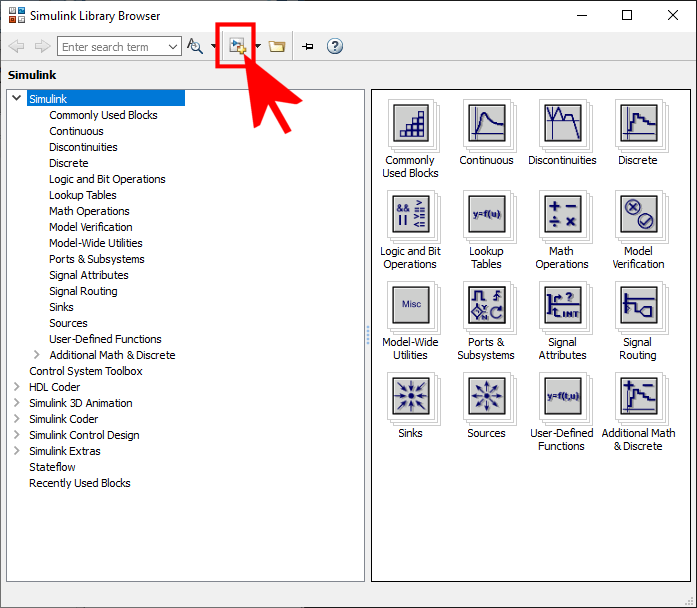This screenshot has height=608, width=697.
Task: Select Model Verification in the tree
Action: coord(91,227)
